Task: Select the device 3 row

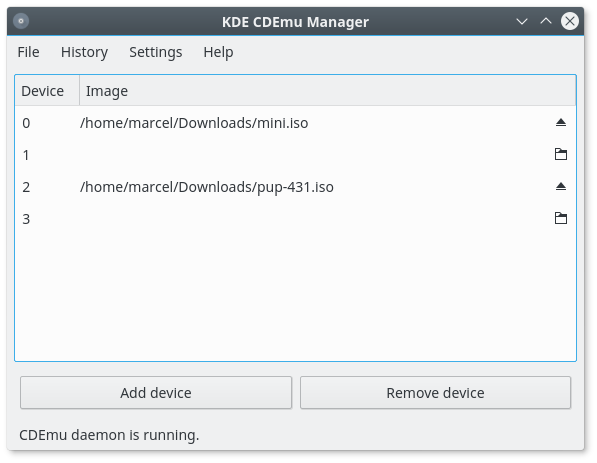Action: pyautogui.click(x=295, y=219)
